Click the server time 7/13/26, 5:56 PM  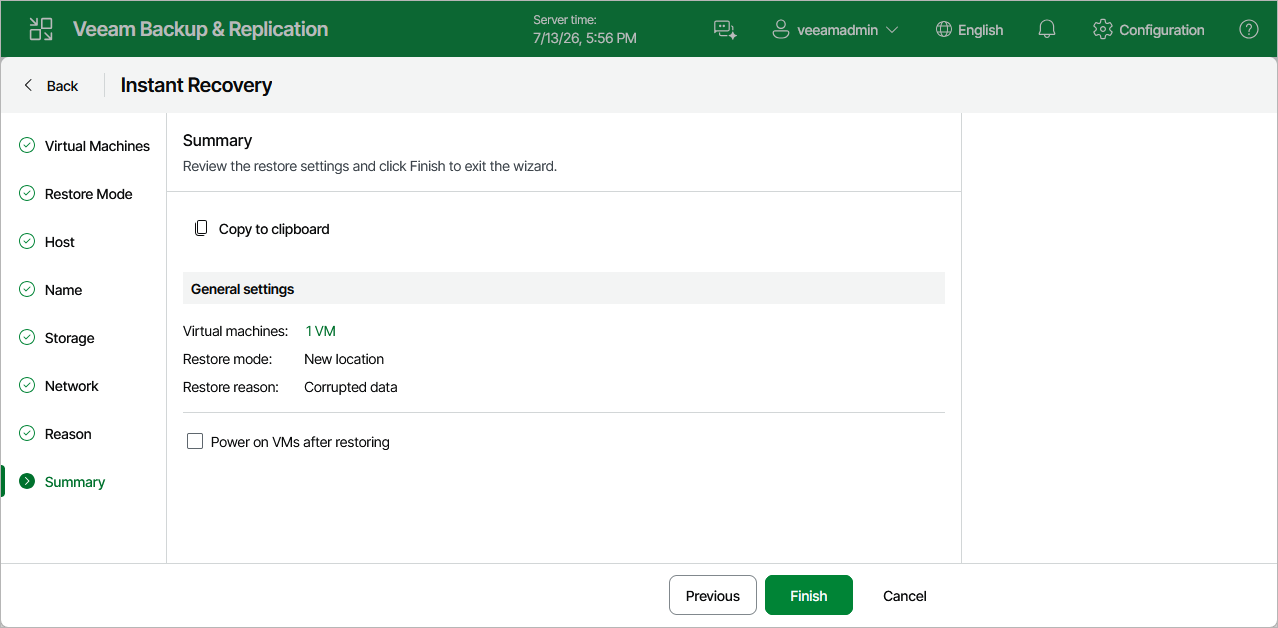pos(585,38)
